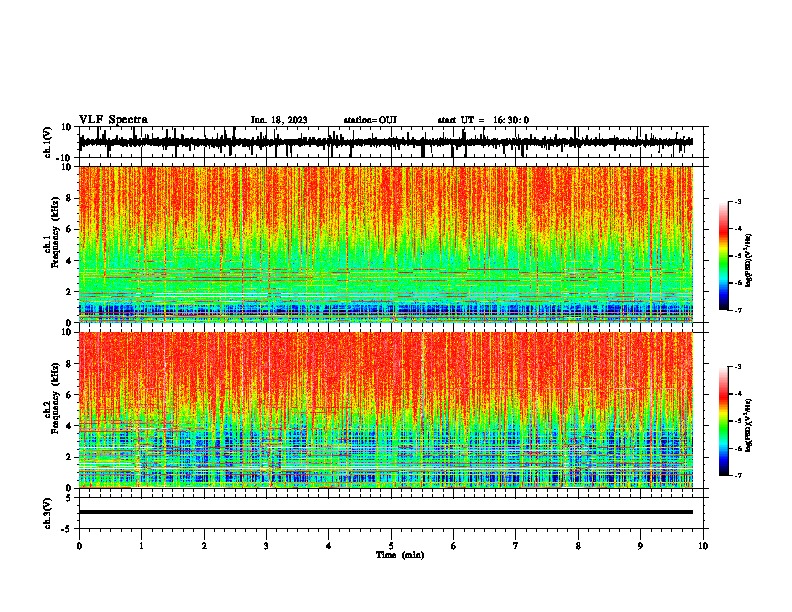792x612 pixels.
Task: Click the "Time (min)" axis label
Action: point(400,555)
